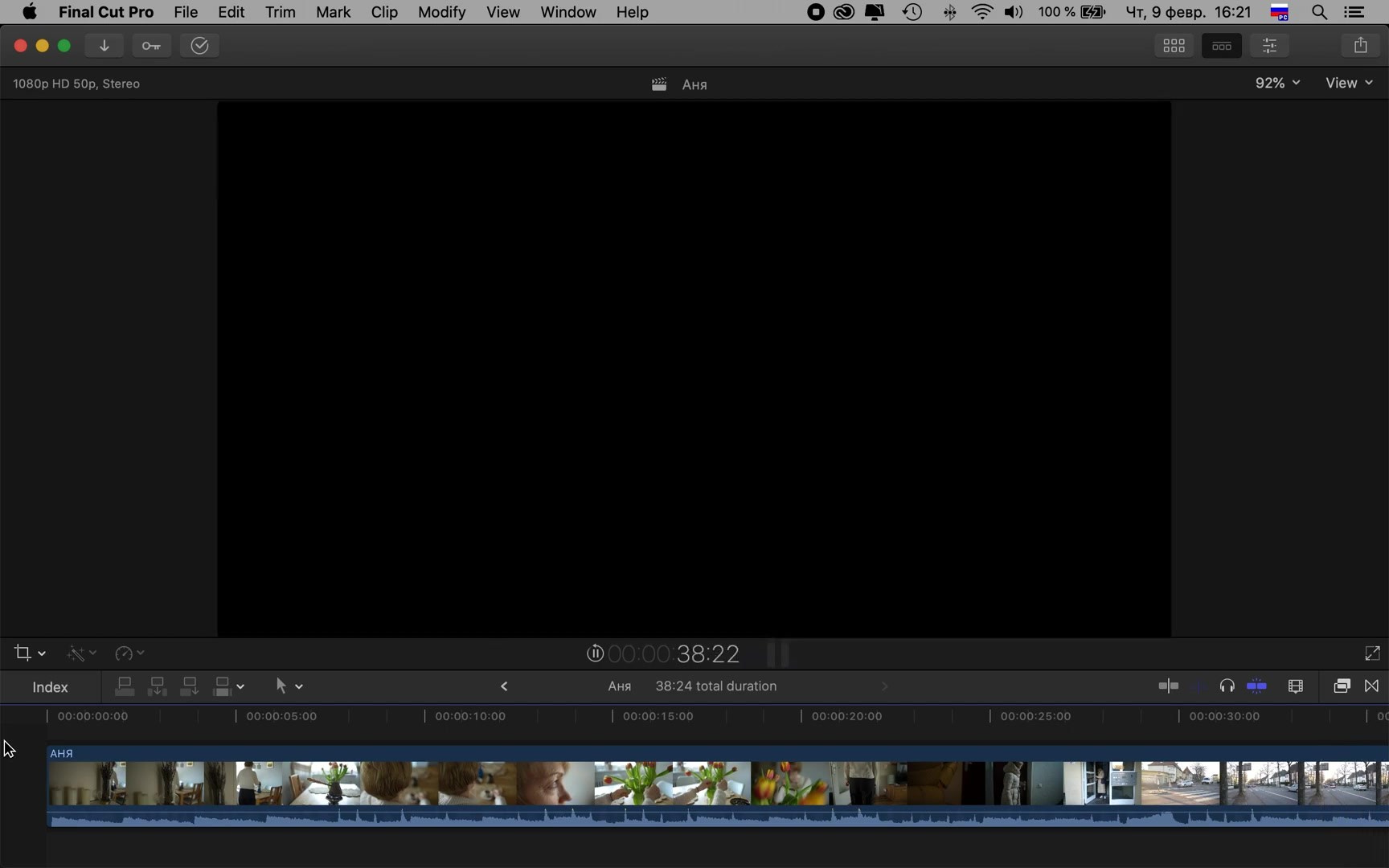Viewport: 1389px width, 868px height.
Task: Click the Insert clip icon
Action: 158,686
